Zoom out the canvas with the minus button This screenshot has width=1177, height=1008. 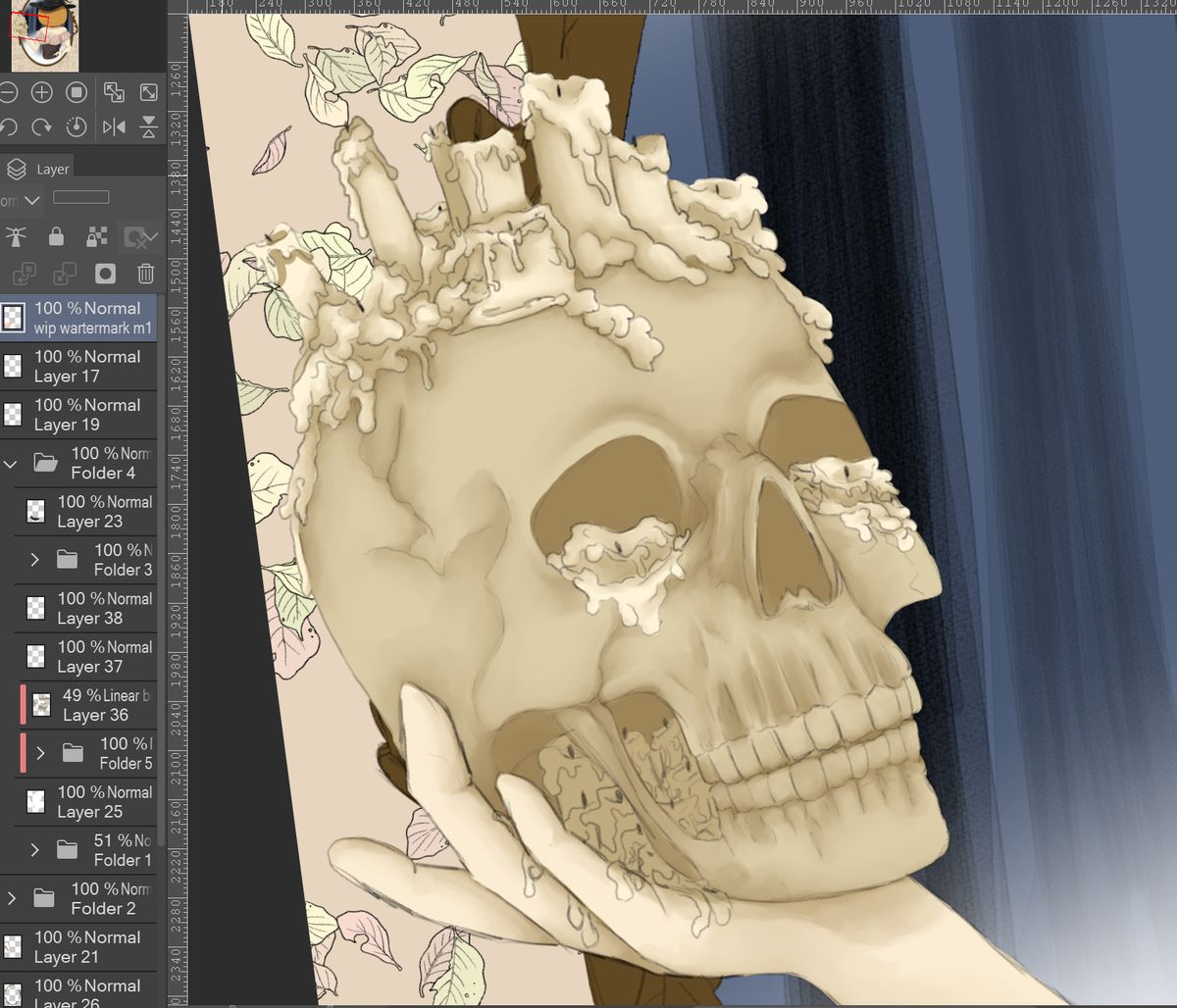(7, 93)
